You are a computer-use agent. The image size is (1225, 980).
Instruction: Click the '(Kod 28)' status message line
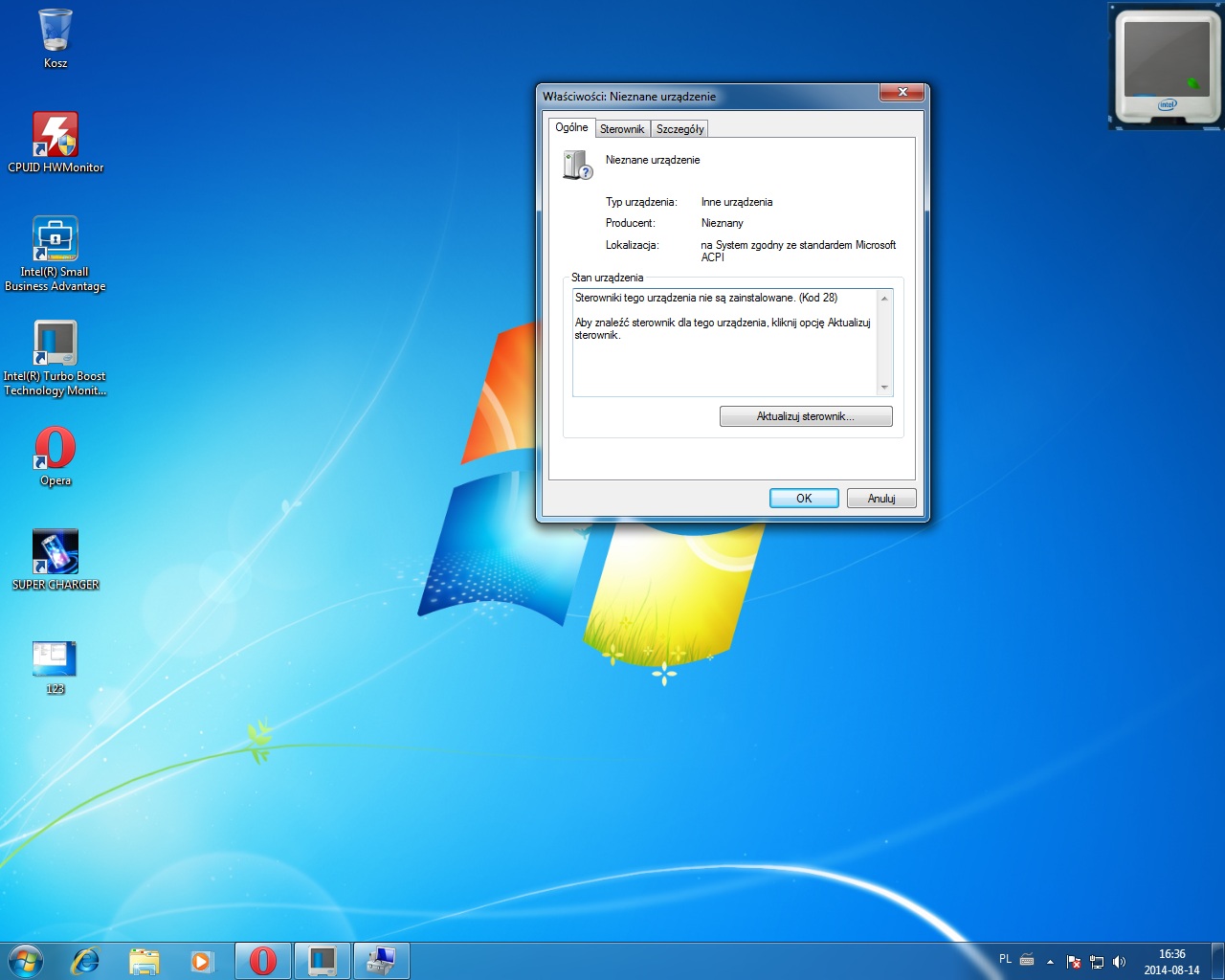tap(706, 298)
